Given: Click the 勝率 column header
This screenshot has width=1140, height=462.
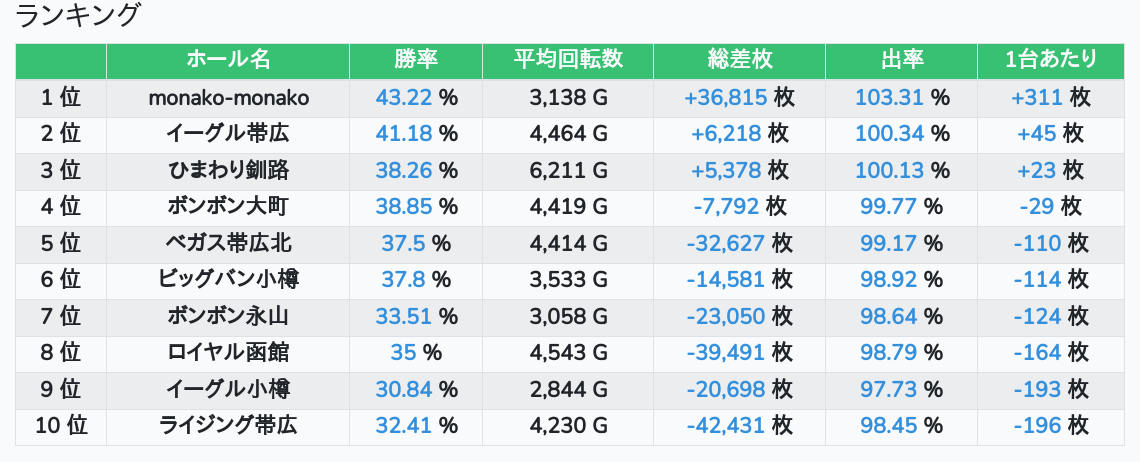Looking at the screenshot, I should point(416,60).
